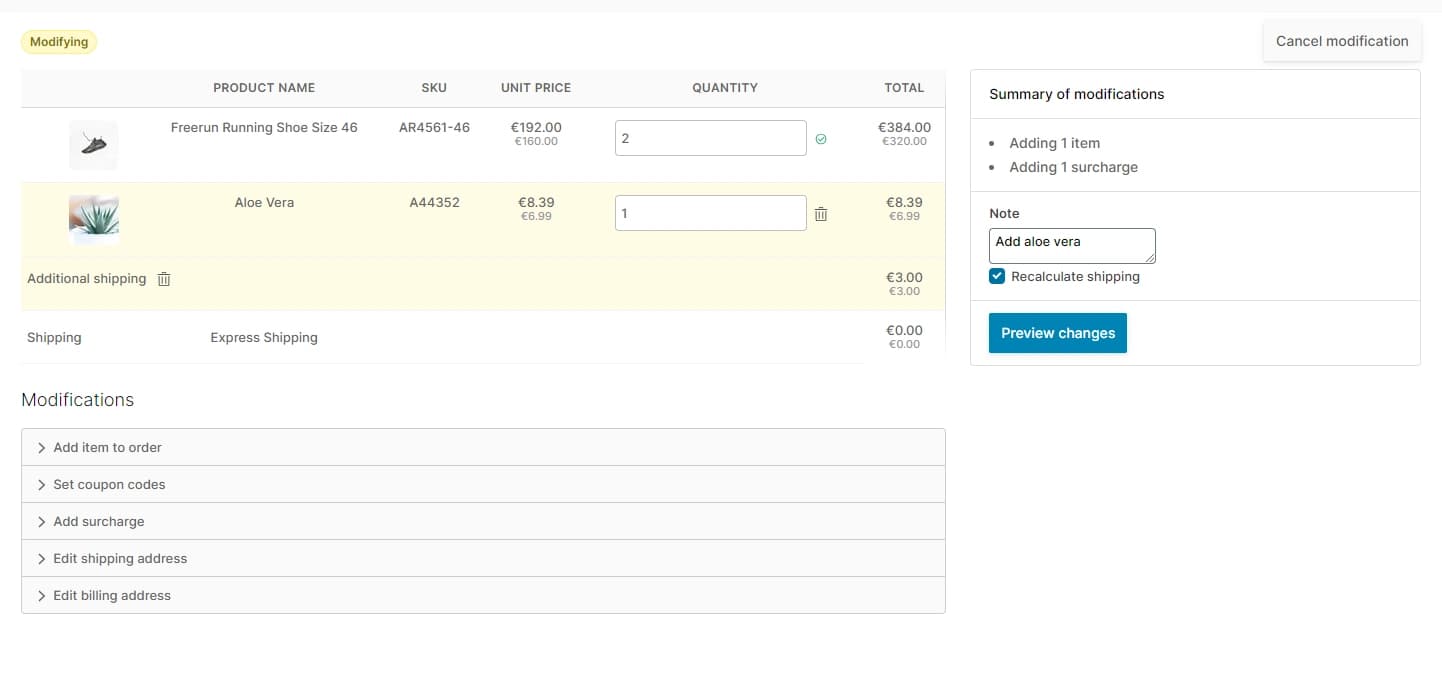
Task: Remove the Additional shipping surcharge
Action: 164,279
